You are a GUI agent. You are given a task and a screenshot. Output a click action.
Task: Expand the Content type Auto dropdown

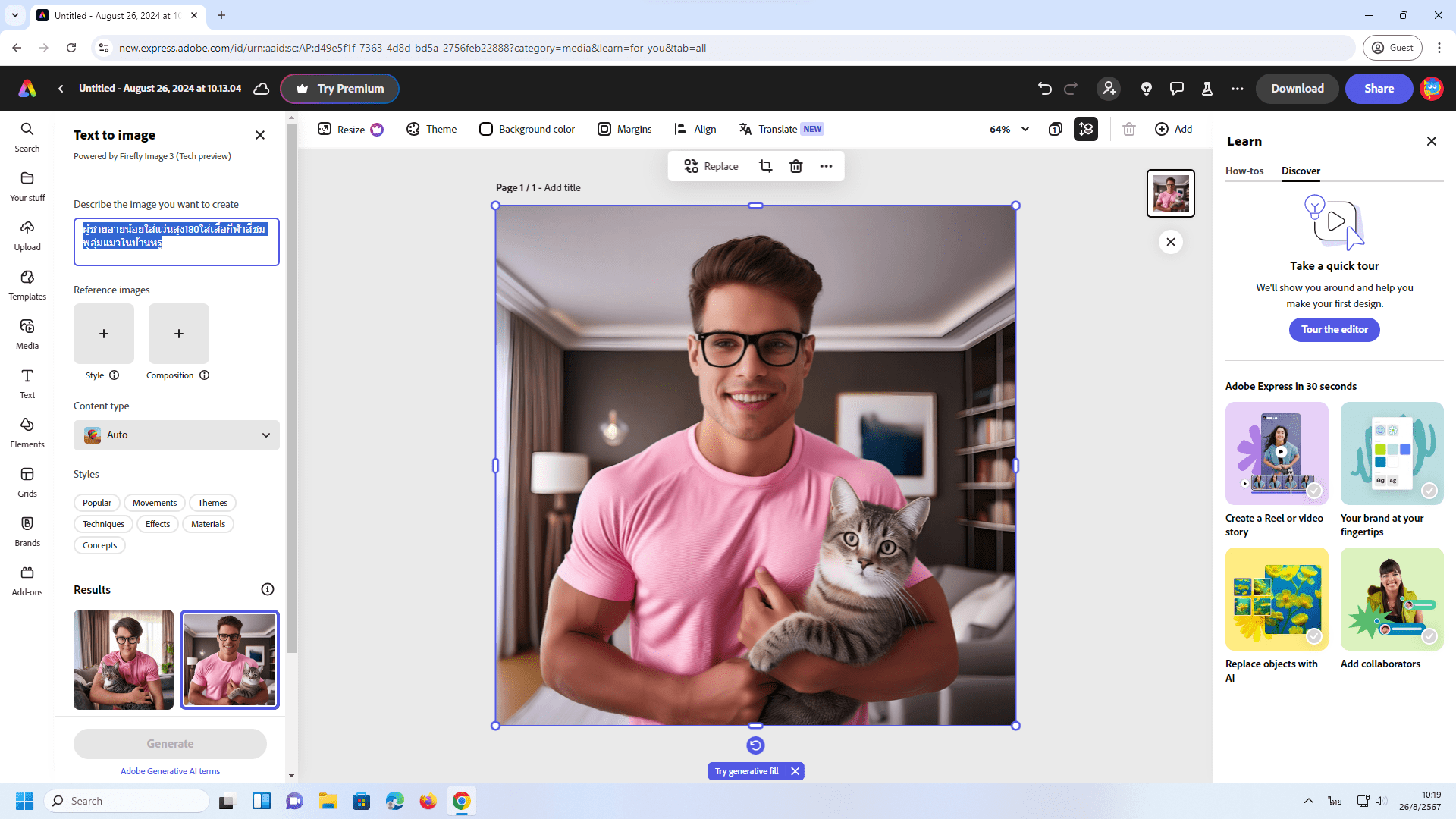coord(177,435)
